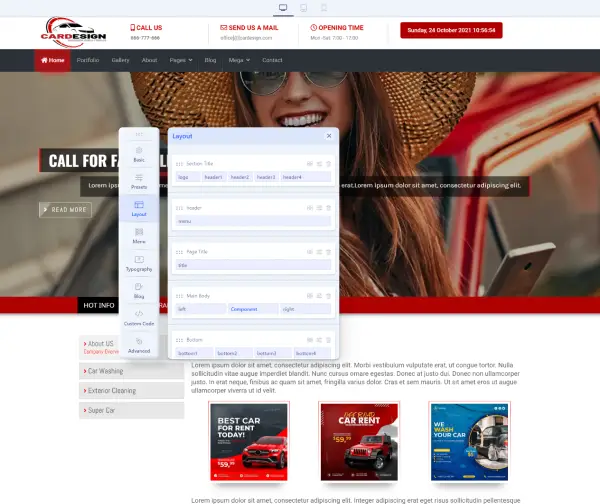Select the header2 module position
600x504 pixels.
tap(240, 177)
